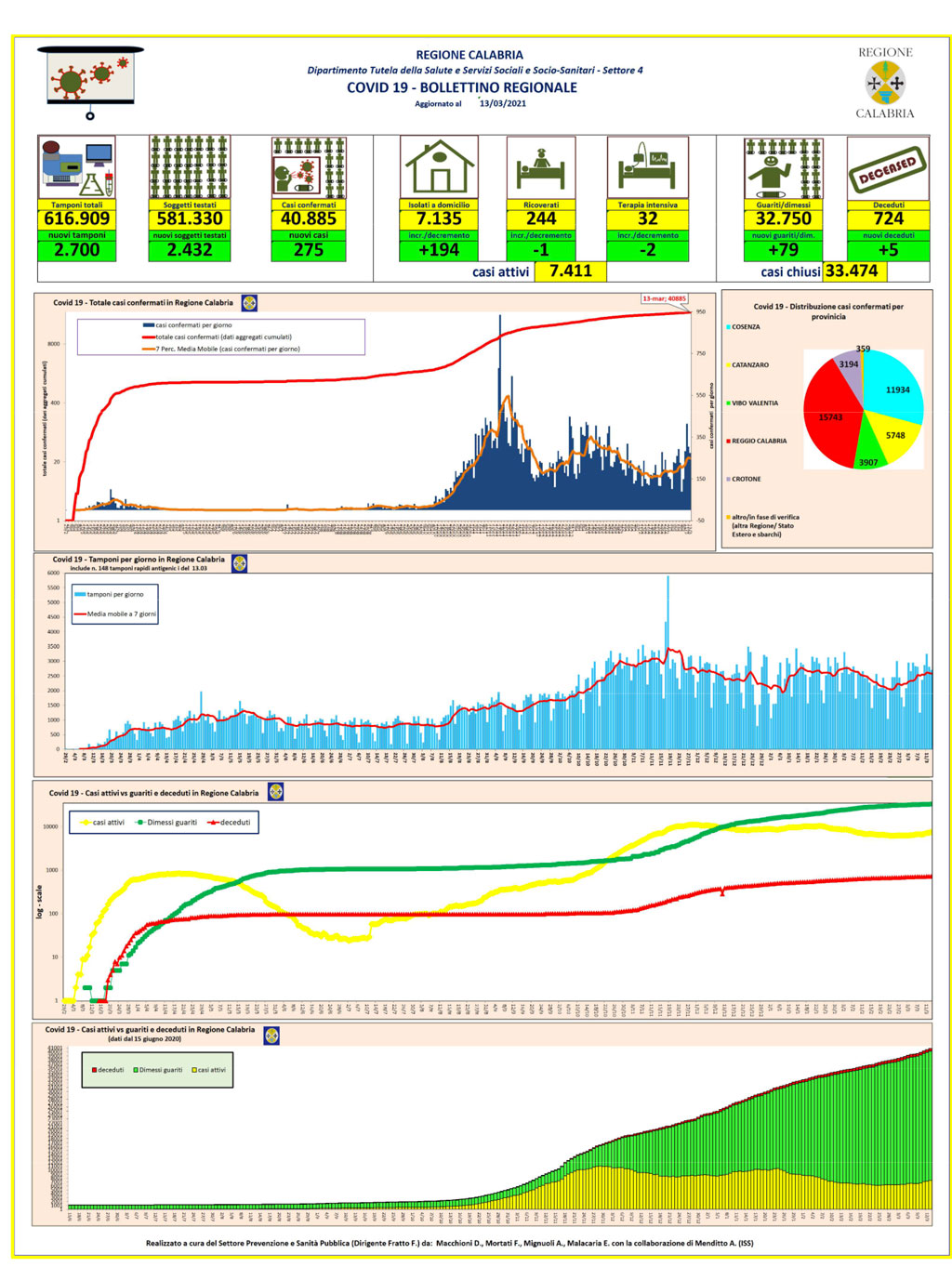Click the Realizzato a cura del Settore footer credit
952x1267 pixels.
450,1243
